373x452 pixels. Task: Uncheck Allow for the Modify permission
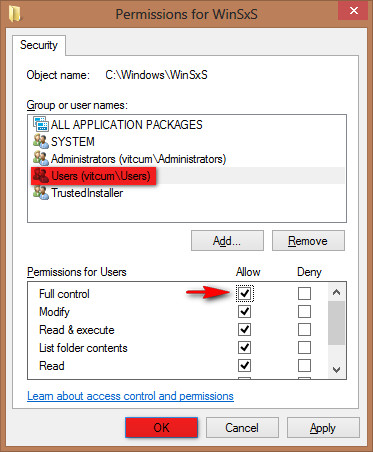245,312
